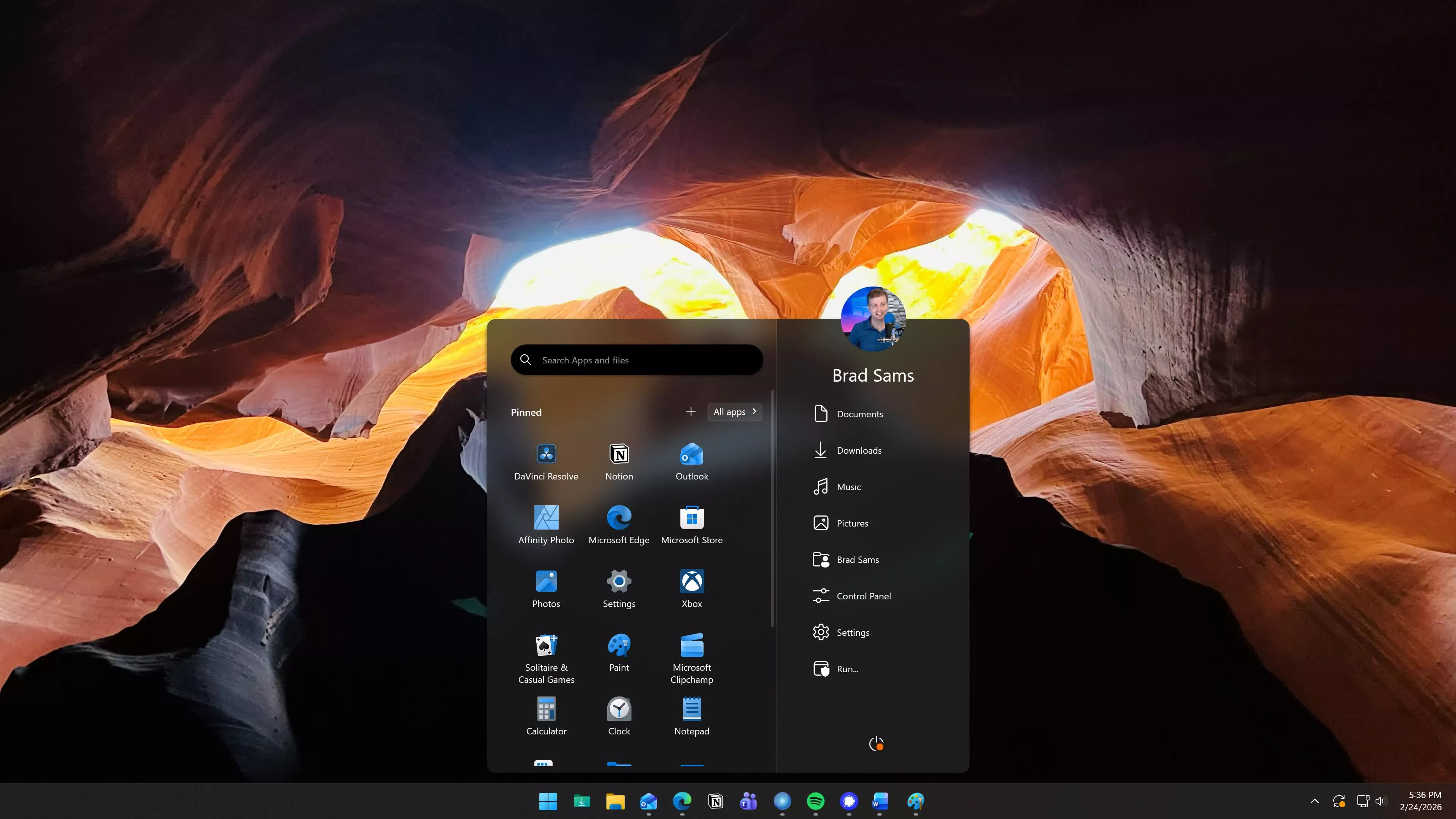Open Settings from the right column
Screen dimensions: 1456x819
(x=840, y=632)
